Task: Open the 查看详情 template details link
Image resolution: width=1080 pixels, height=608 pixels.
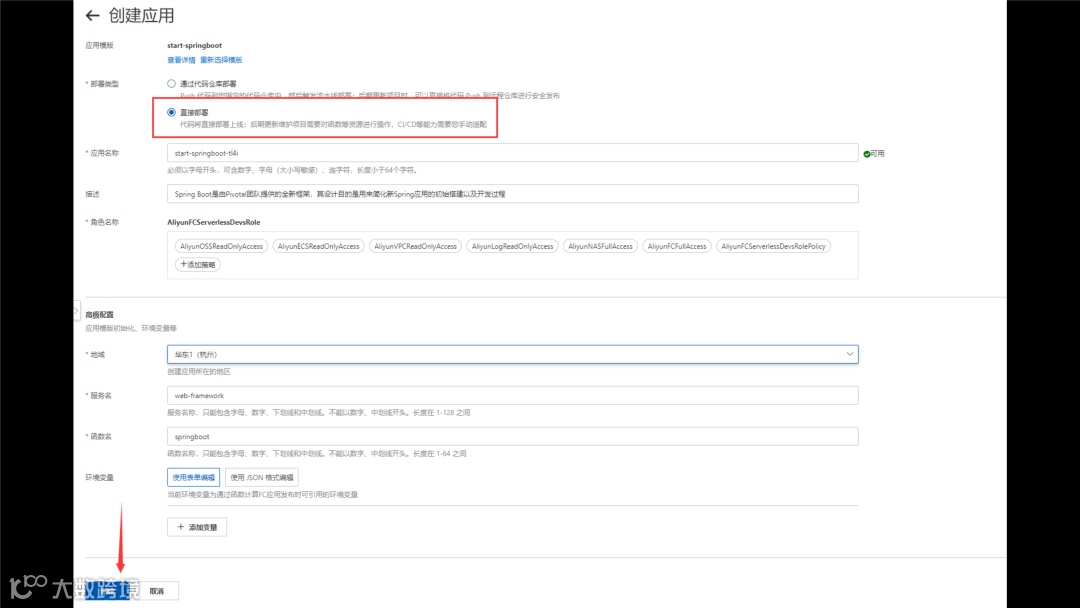Action: coord(181,60)
